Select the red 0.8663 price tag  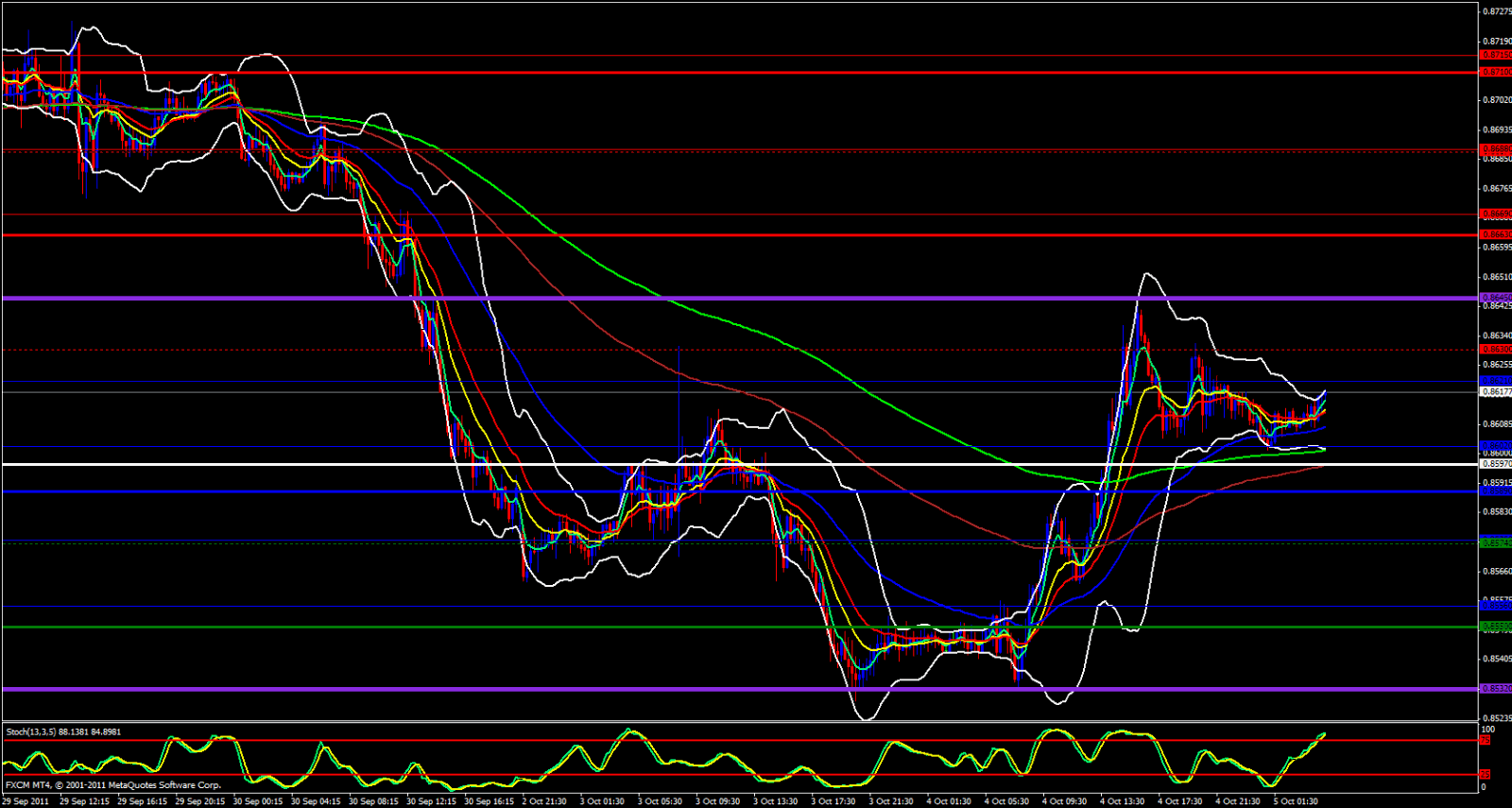point(1495,234)
